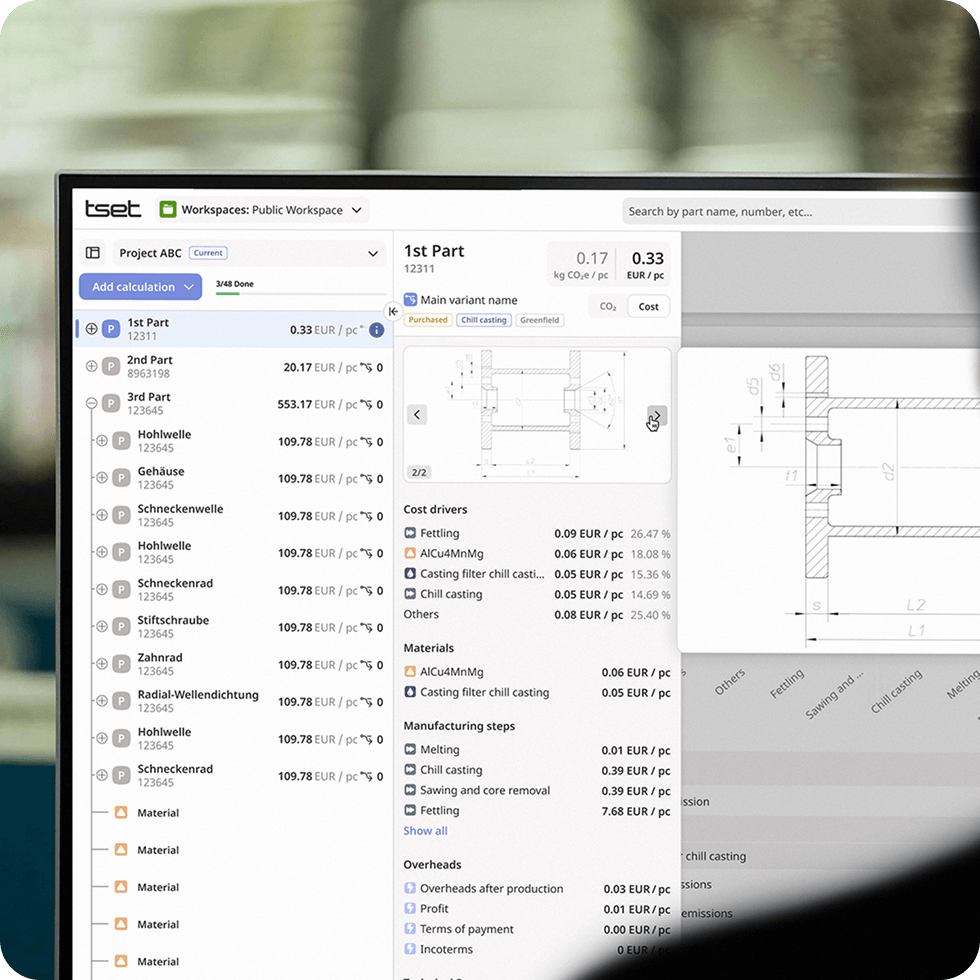This screenshot has height=980, width=980.
Task: Click the Purchased tag
Action: coord(428,320)
